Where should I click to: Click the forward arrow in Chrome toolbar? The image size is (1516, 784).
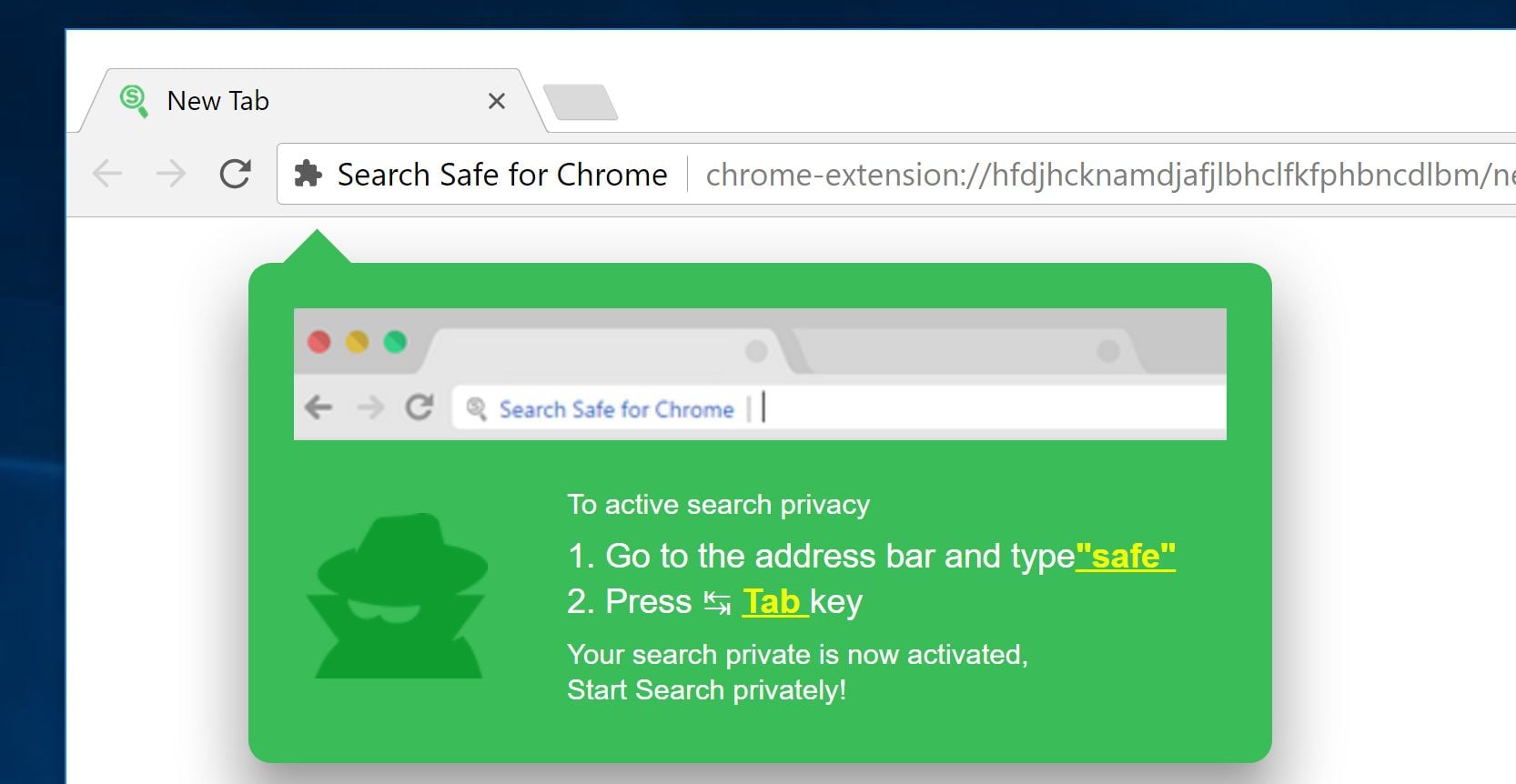[x=171, y=173]
